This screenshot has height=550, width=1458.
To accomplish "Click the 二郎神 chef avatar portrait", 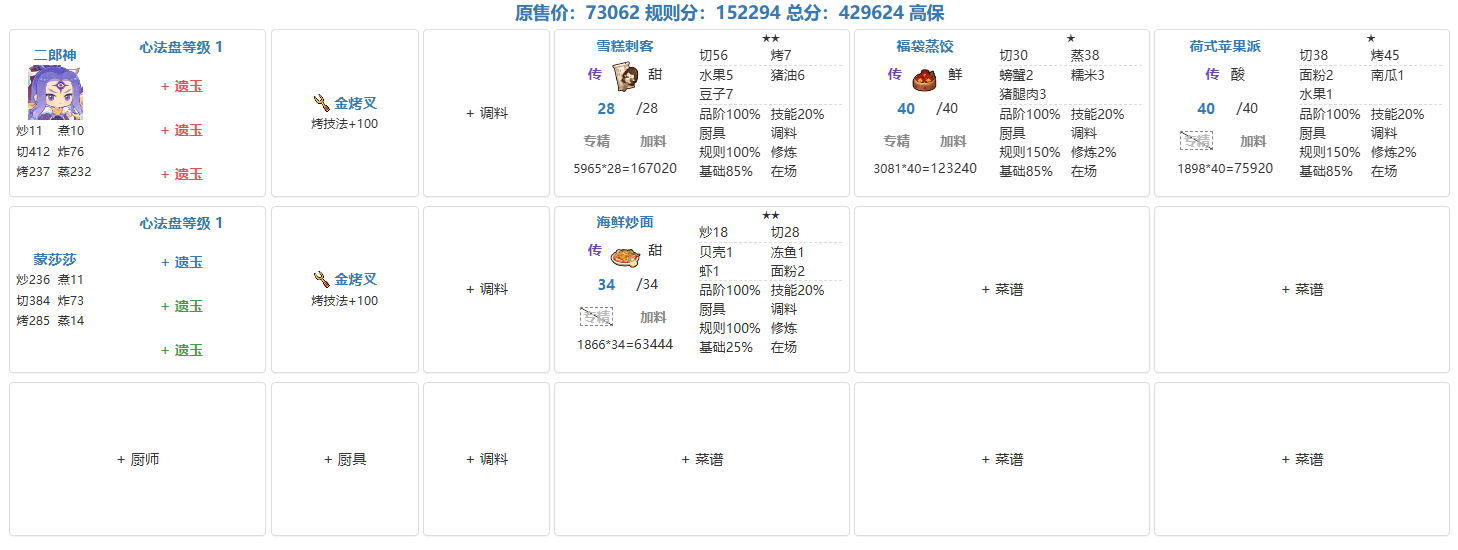I will 55,94.
